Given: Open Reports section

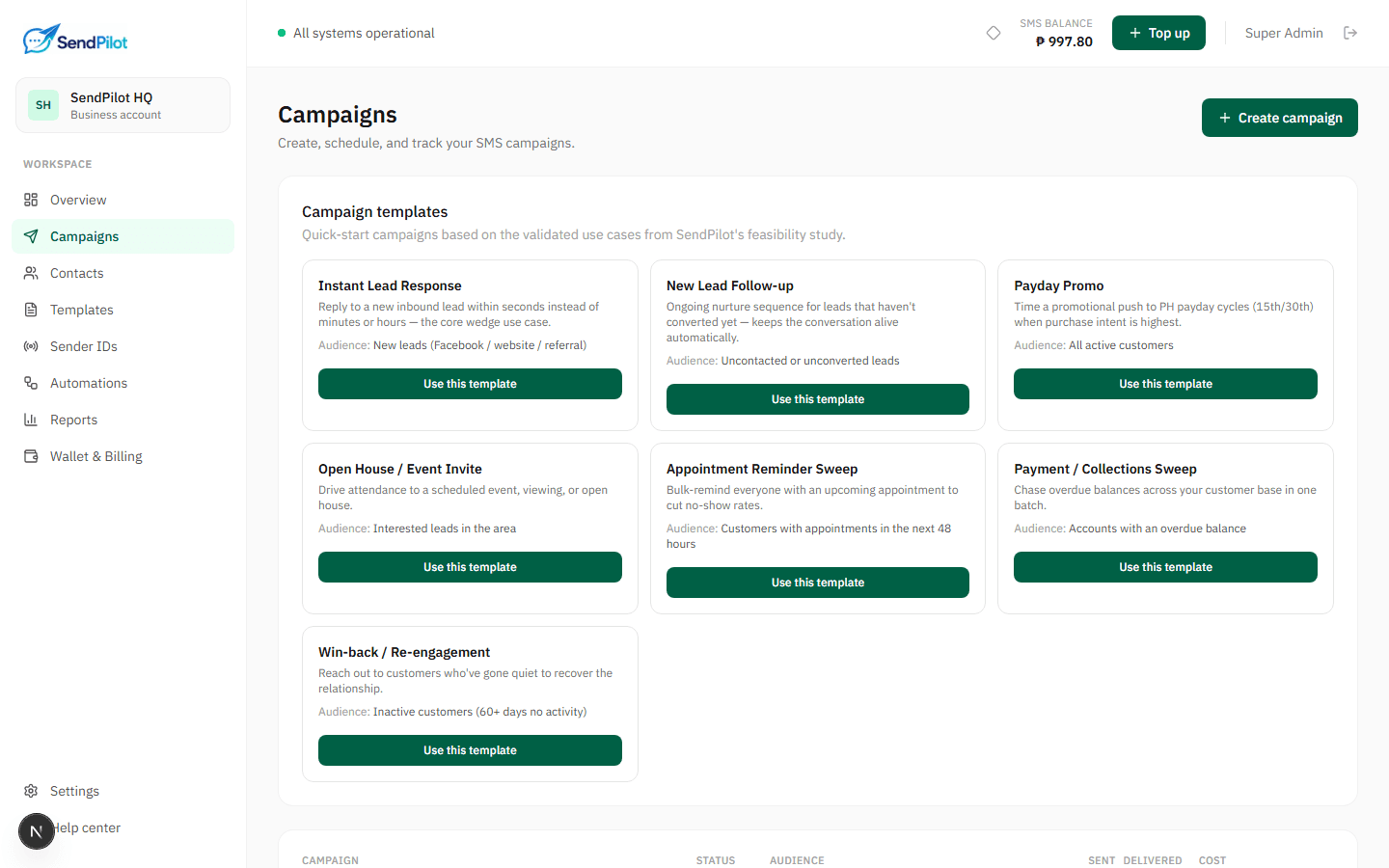Looking at the screenshot, I should click(x=123, y=420).
